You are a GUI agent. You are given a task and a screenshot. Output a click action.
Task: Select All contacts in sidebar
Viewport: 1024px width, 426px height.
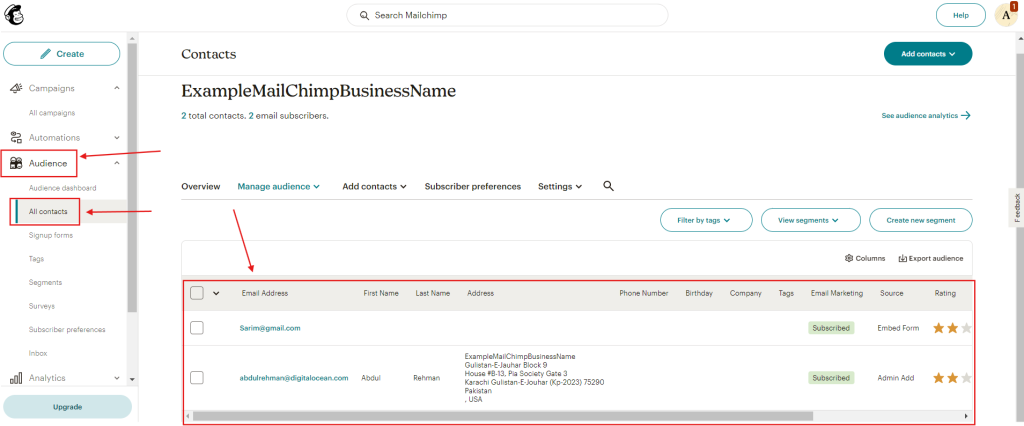48,212
